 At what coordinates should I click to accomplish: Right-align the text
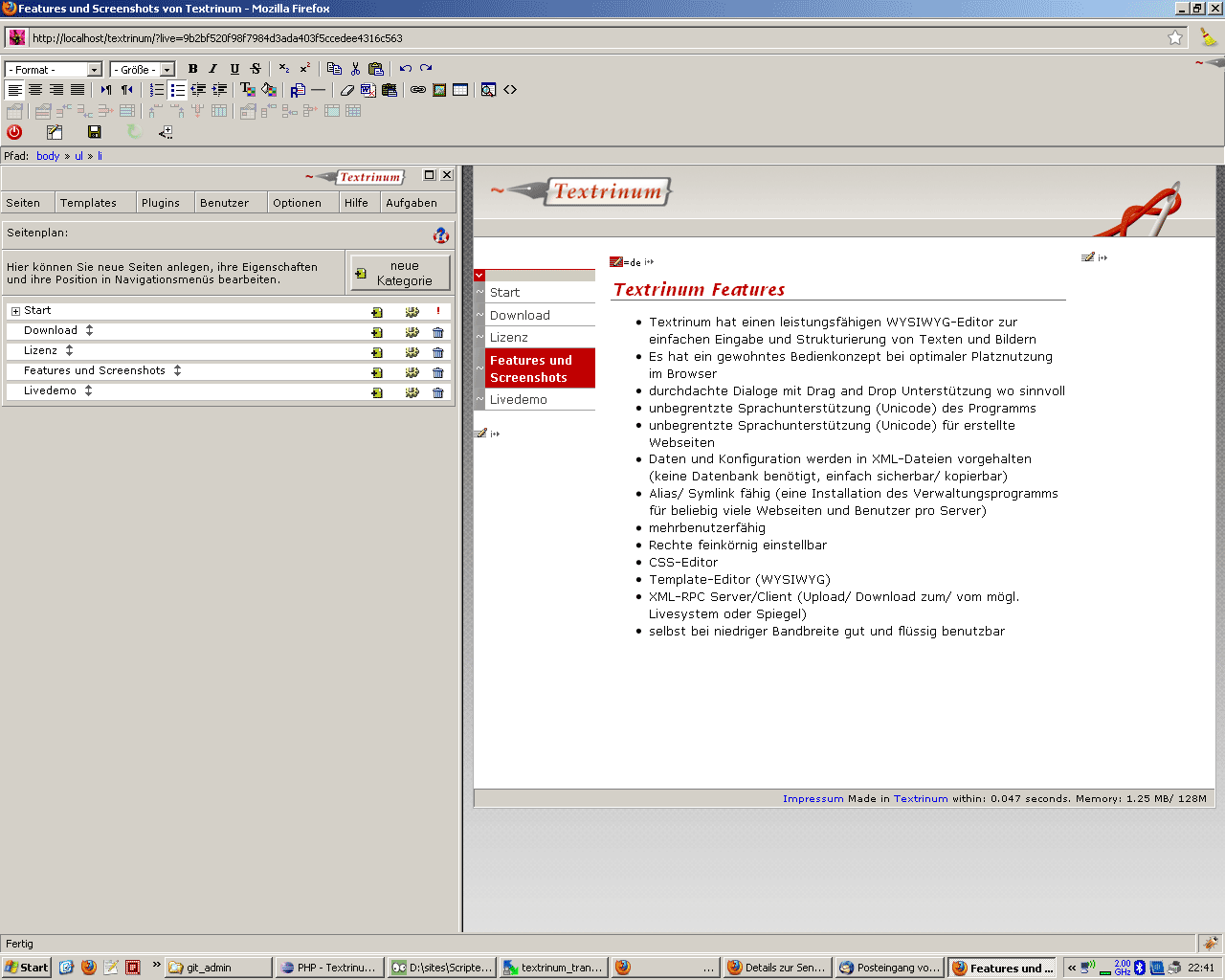(x=56, y=90)
